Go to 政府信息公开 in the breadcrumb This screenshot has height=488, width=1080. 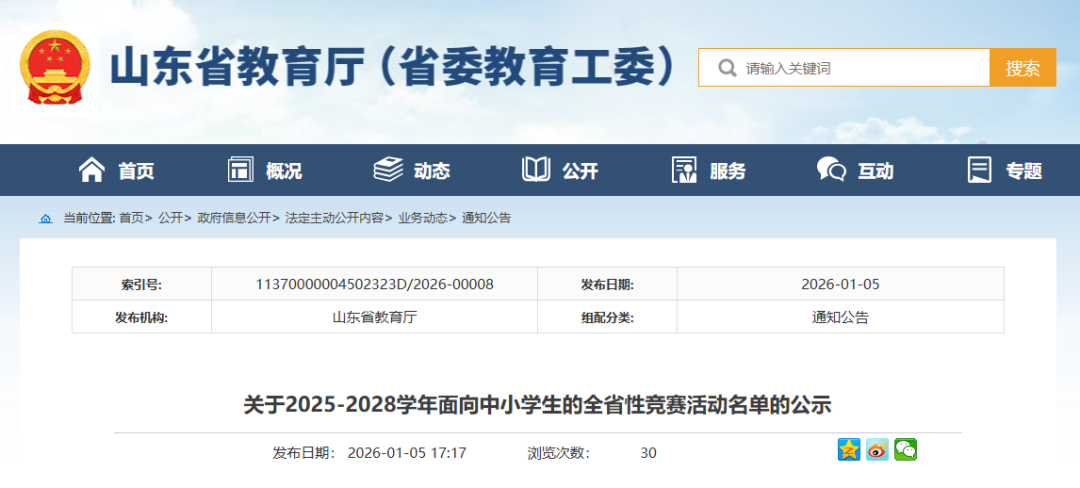(234, 218)
